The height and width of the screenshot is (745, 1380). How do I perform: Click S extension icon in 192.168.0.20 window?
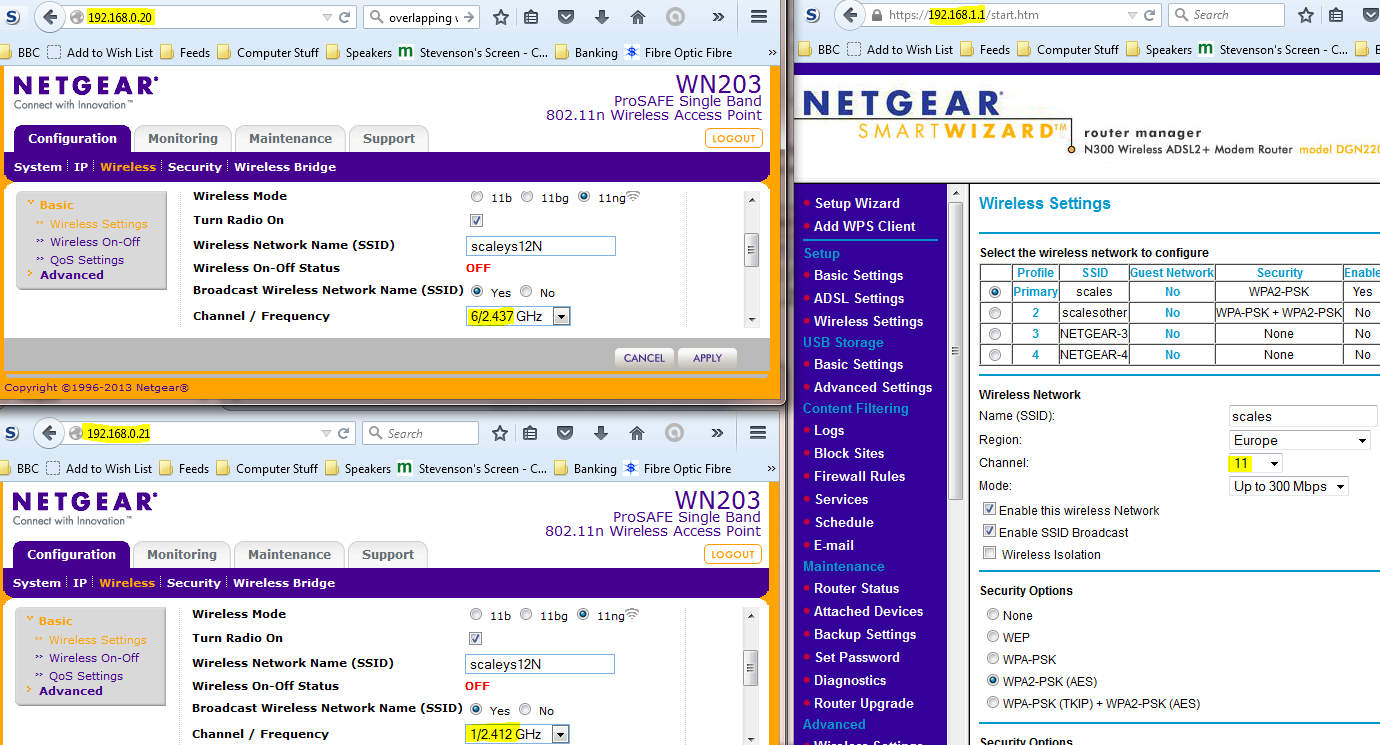pos(12,17)
